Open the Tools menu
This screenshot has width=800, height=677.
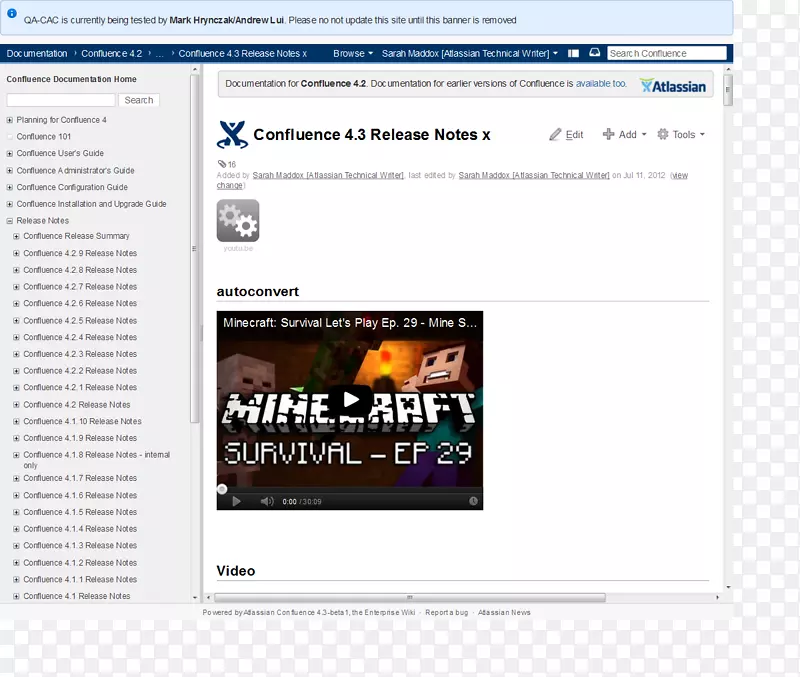[x=681, y=134]
